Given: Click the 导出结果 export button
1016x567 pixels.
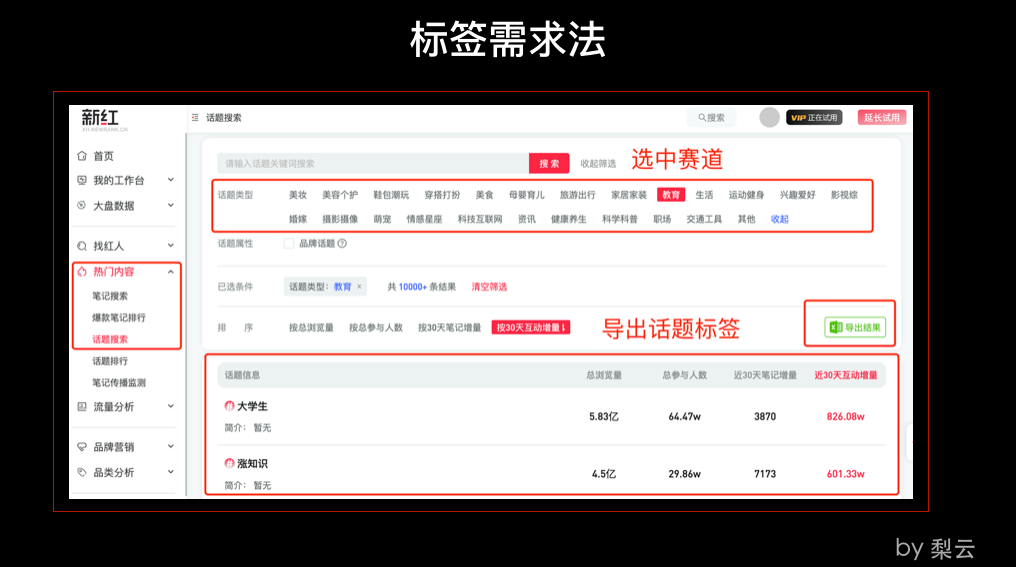Looking at the screenshot, I should point(855,327).
